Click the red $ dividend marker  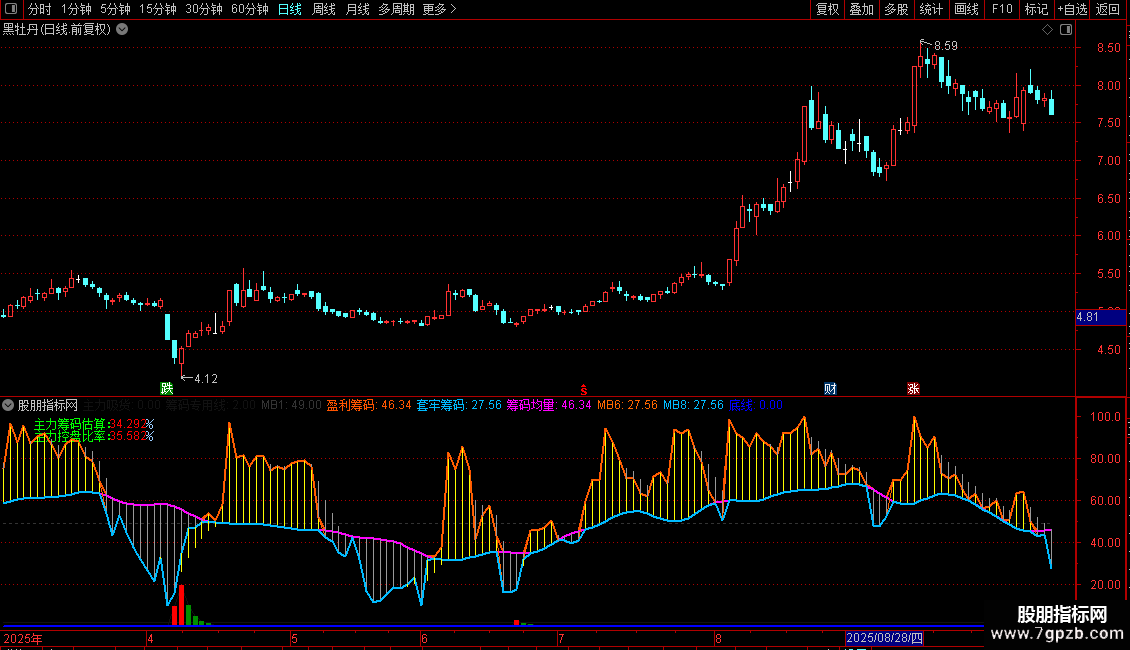[x=583, y=388]
